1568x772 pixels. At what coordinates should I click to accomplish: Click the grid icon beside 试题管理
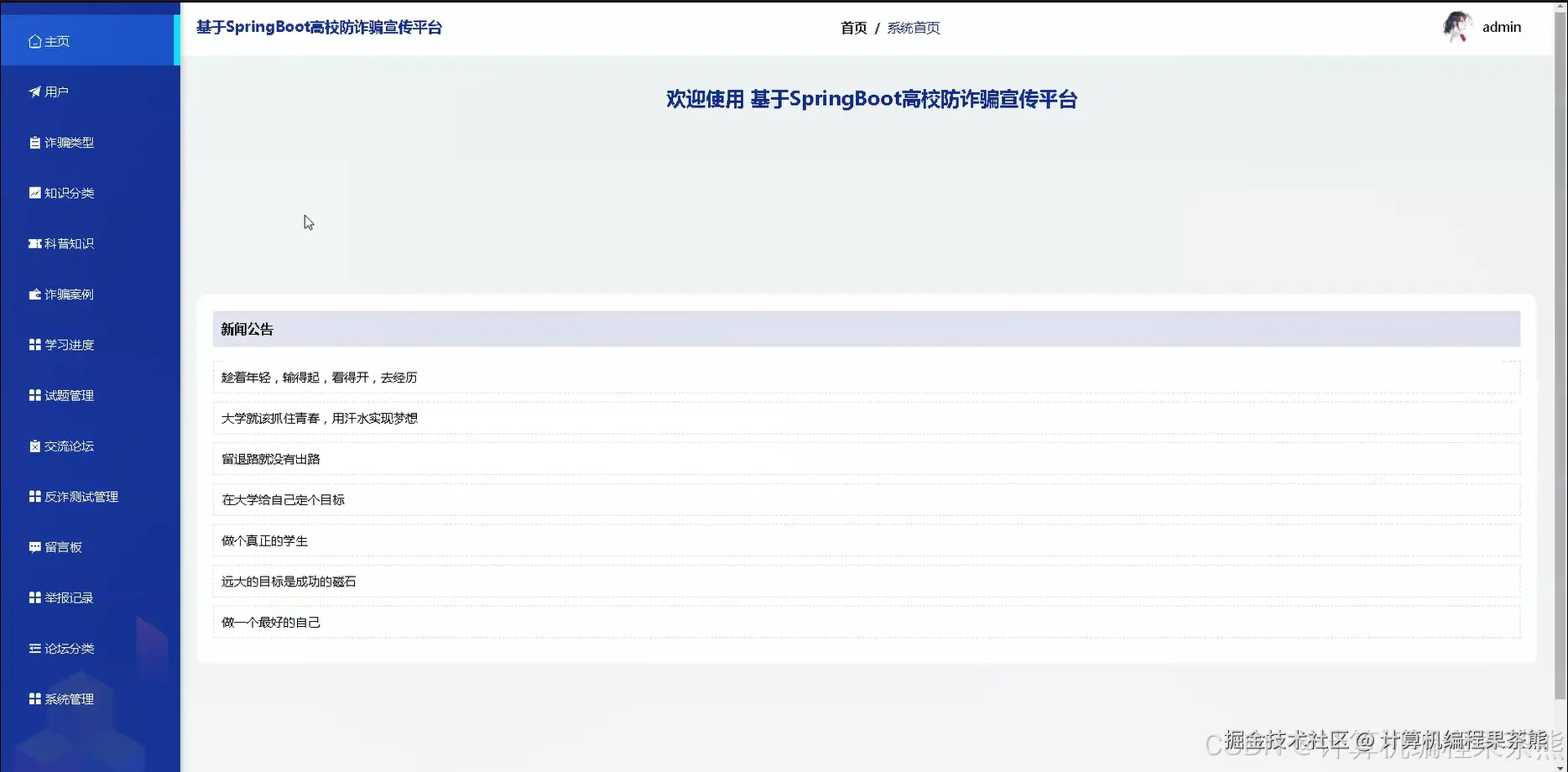coord(34,395)
